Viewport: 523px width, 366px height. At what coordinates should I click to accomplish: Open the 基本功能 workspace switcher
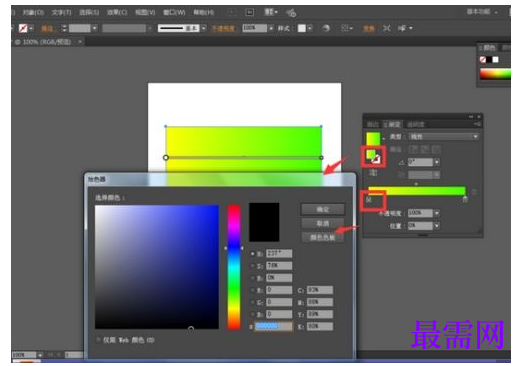point(481,12)
